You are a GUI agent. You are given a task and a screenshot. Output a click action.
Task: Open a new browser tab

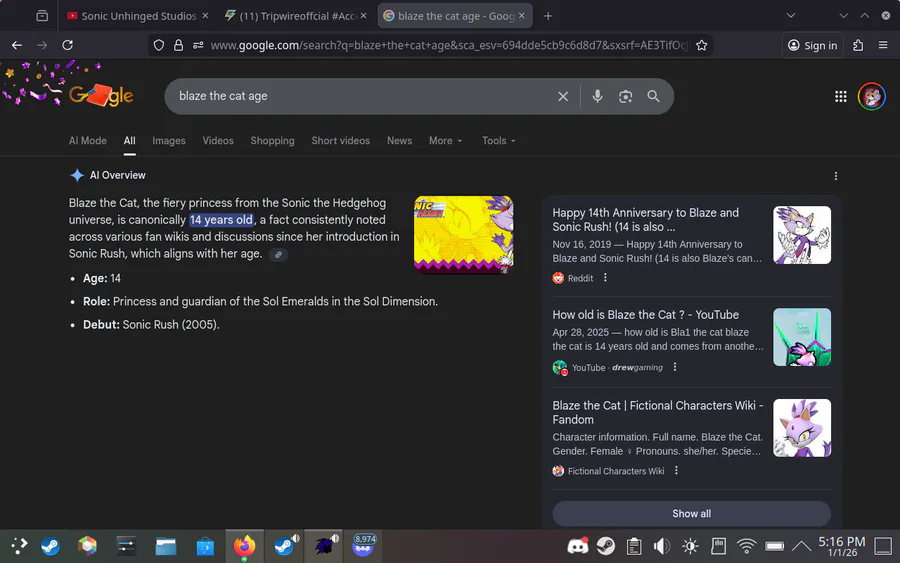[x=548, y=16]
